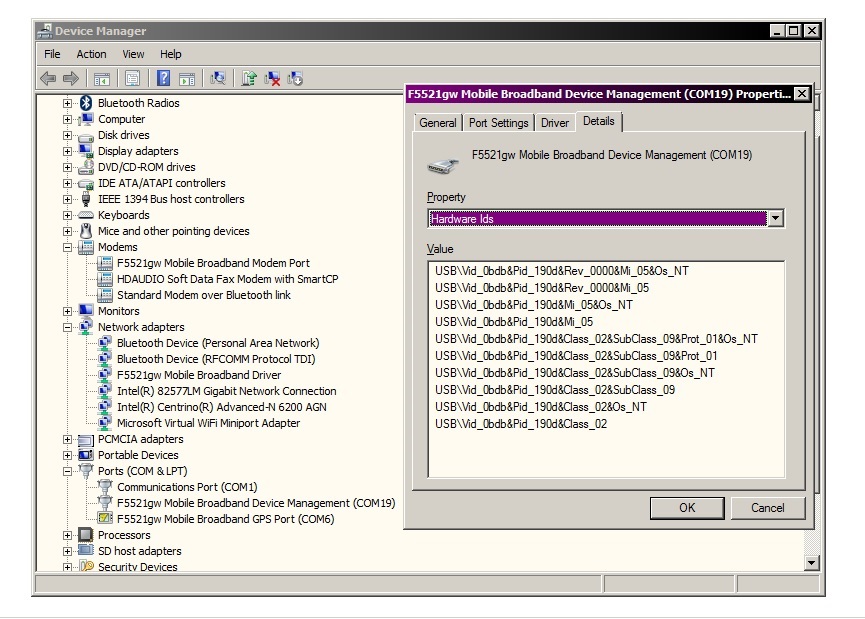Click the Back arrow toolbar icon
Screen dimensions: 865x619
point(48,78)
